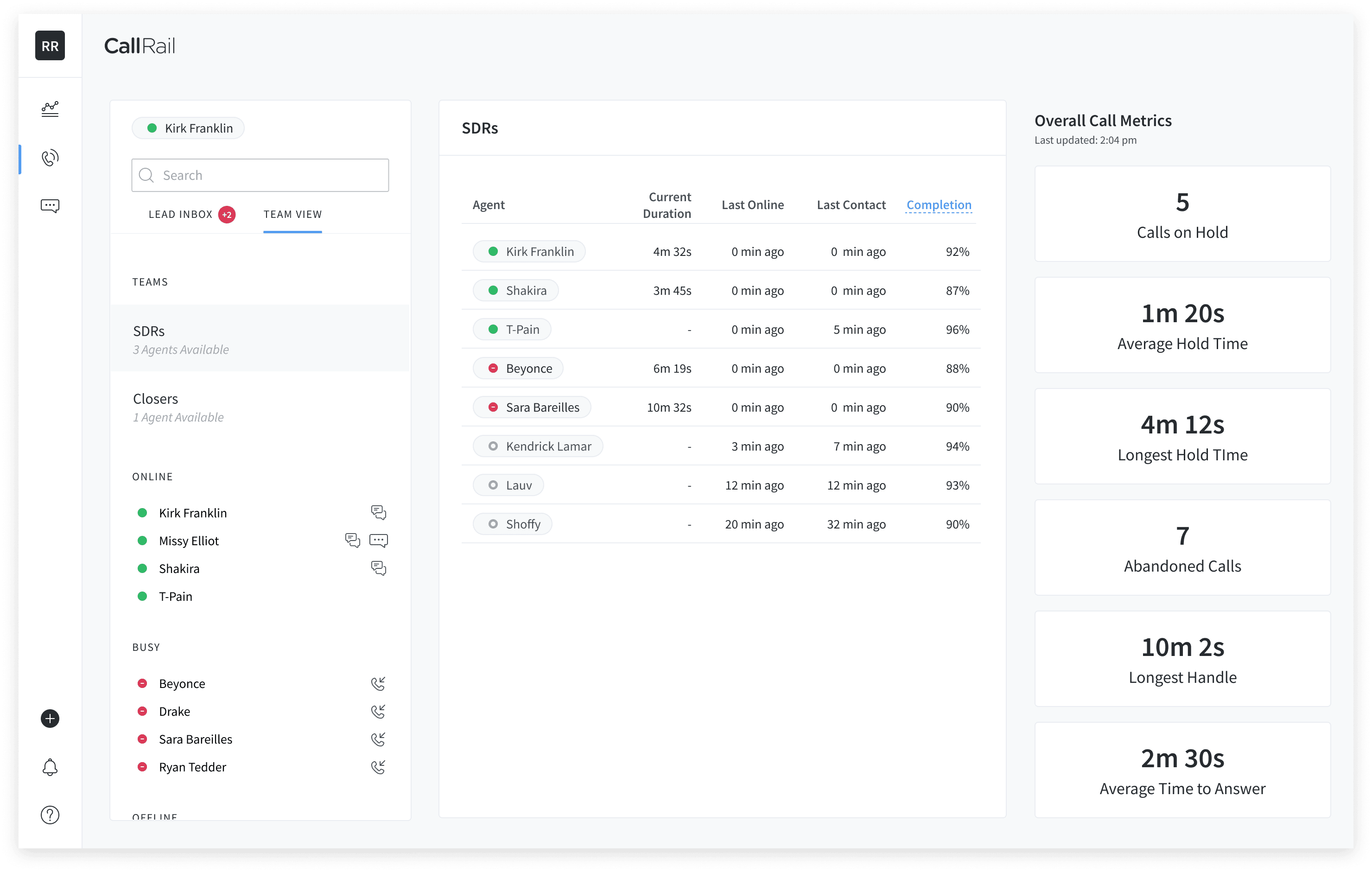This screenshot has width=1372, height=872.
Task: Click incoming call icon beside Ryan Tedder
Action: [x=378, y=767]
